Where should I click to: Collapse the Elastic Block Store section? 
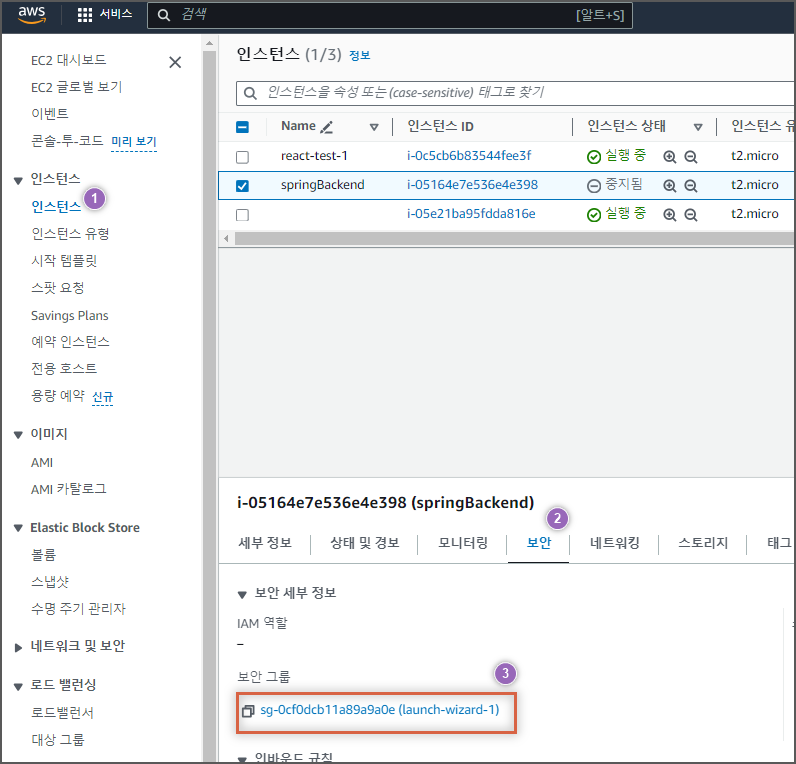pyautogui.click(x=18, y=528)
